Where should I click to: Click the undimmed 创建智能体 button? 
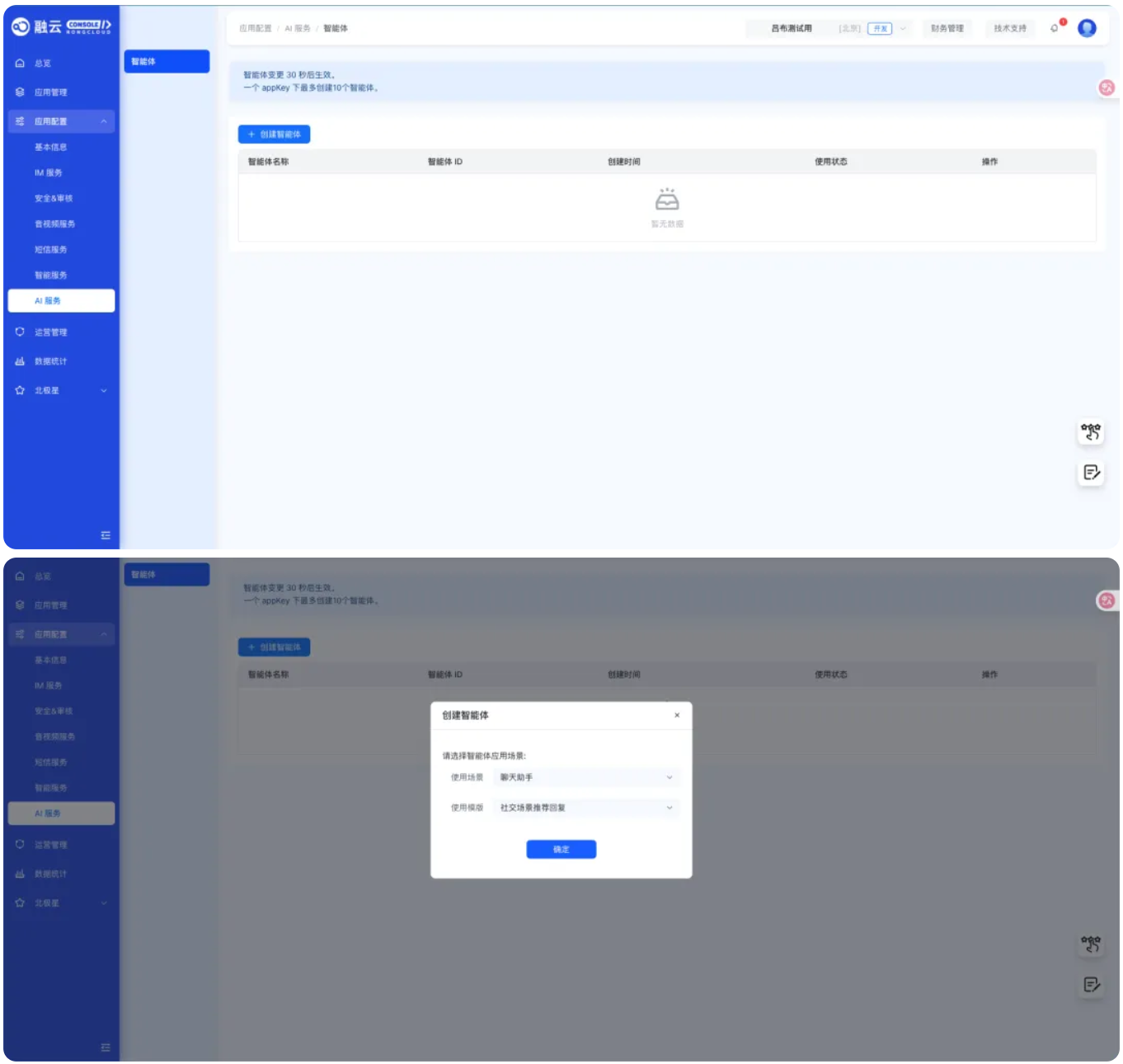point(274,134)
